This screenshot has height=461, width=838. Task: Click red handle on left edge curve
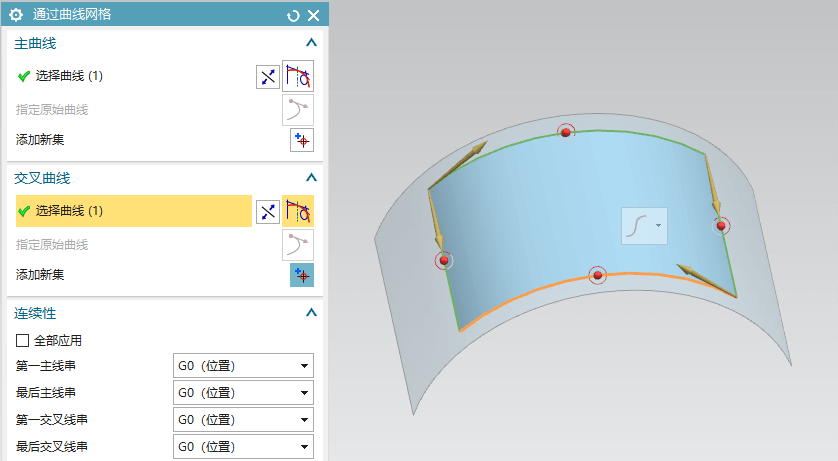point(444,261)
